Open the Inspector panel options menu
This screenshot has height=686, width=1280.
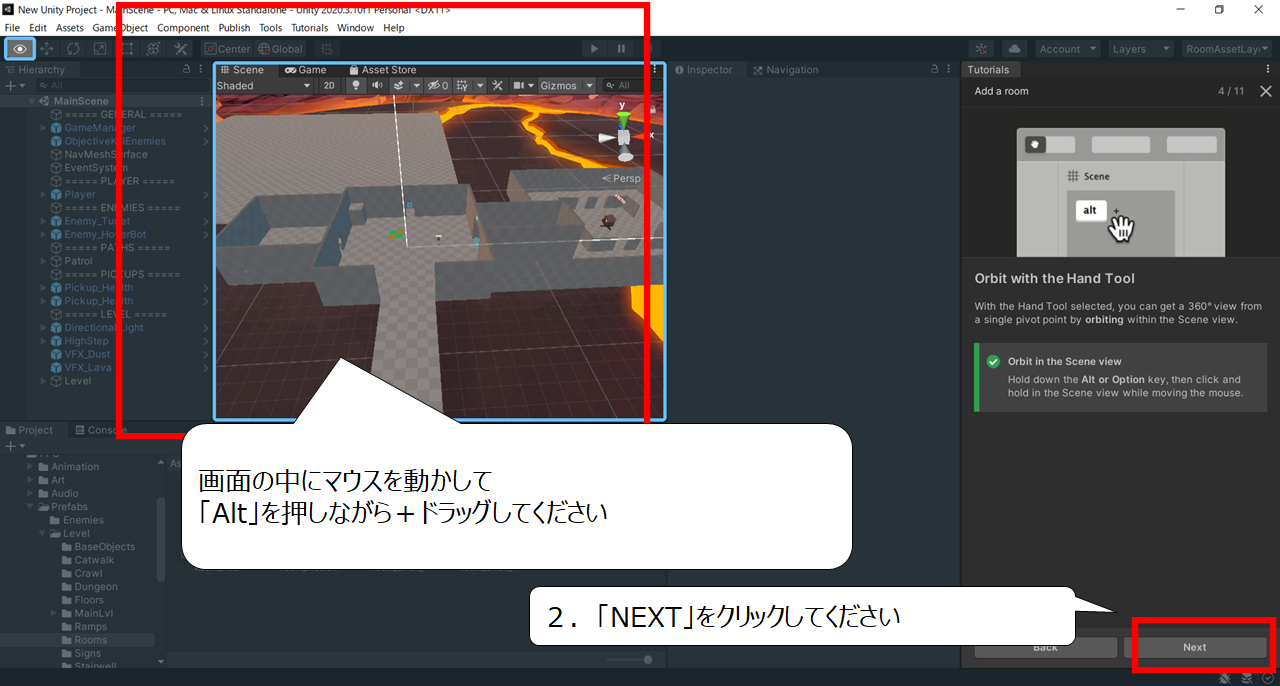950,70
